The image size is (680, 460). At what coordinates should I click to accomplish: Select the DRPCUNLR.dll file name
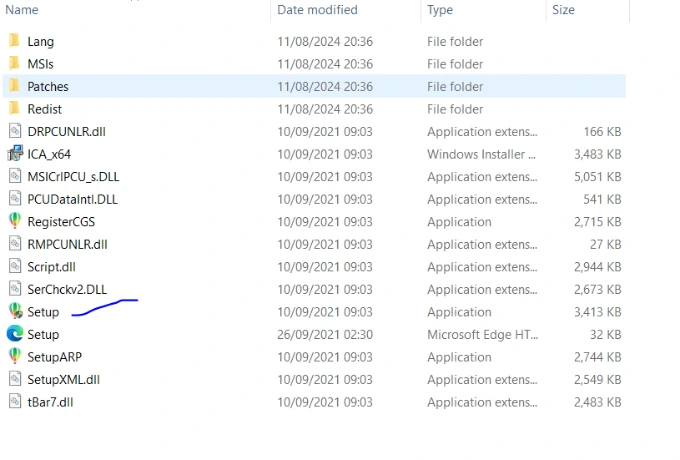coord(66,132)
